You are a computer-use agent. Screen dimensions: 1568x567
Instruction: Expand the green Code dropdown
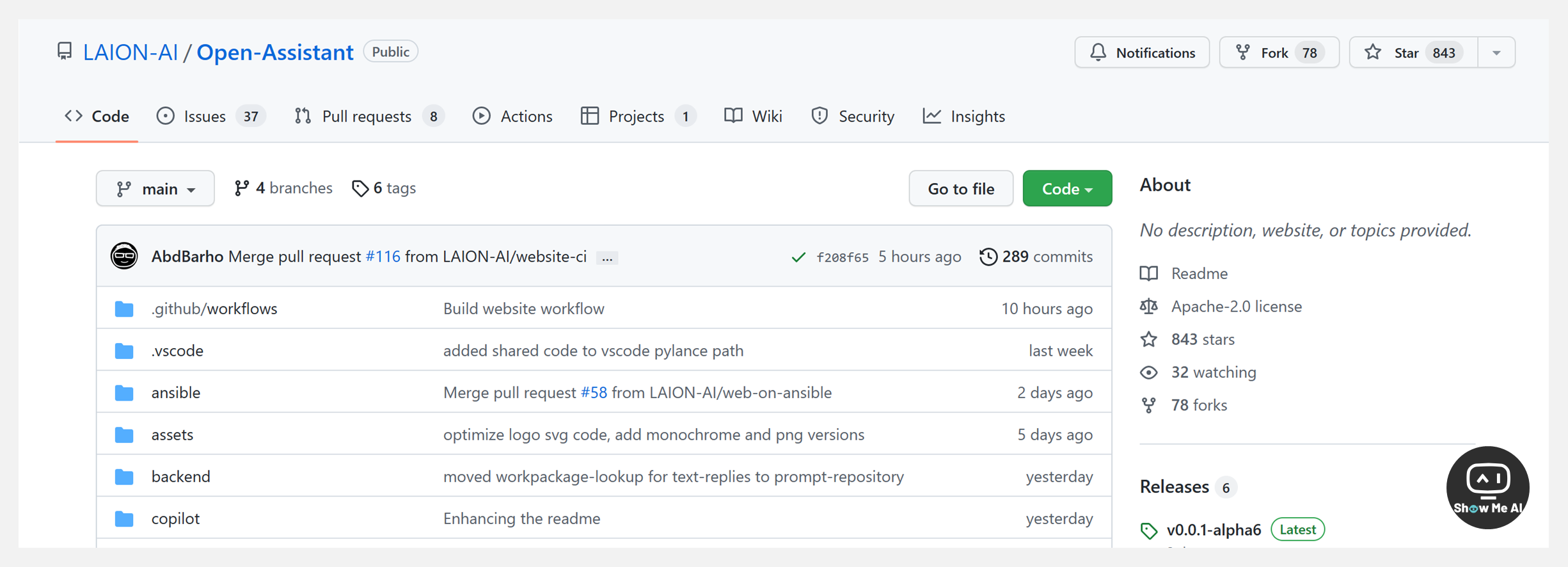pyautogui.click(x=1067, y=189)
